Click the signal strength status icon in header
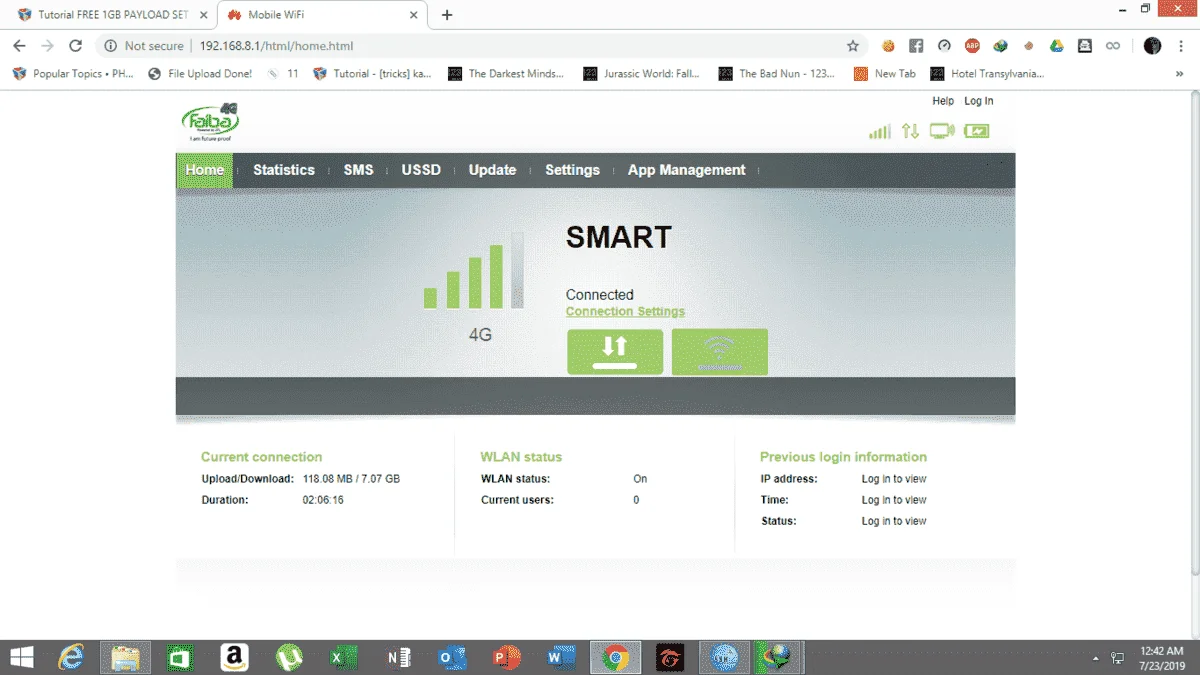The image size is (1200, 675). (x=880, y=131)
